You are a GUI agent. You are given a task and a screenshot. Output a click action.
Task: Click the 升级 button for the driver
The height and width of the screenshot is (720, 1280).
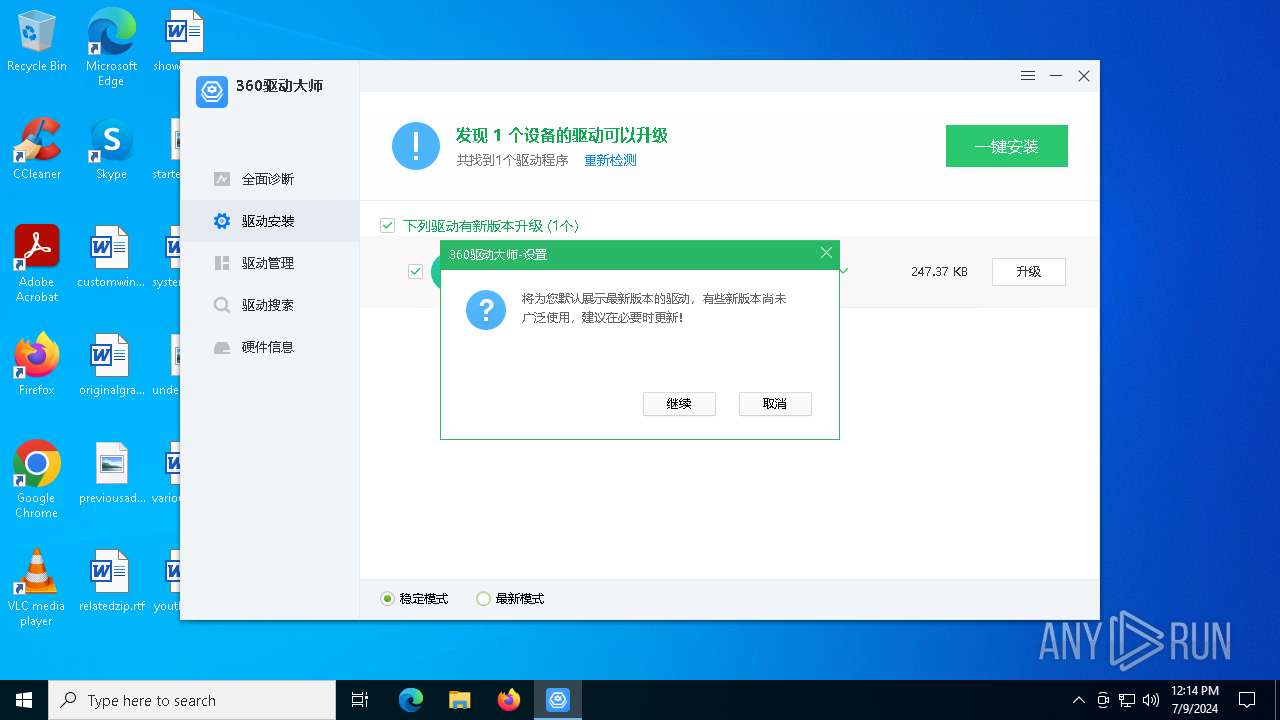pos(1029,271)
